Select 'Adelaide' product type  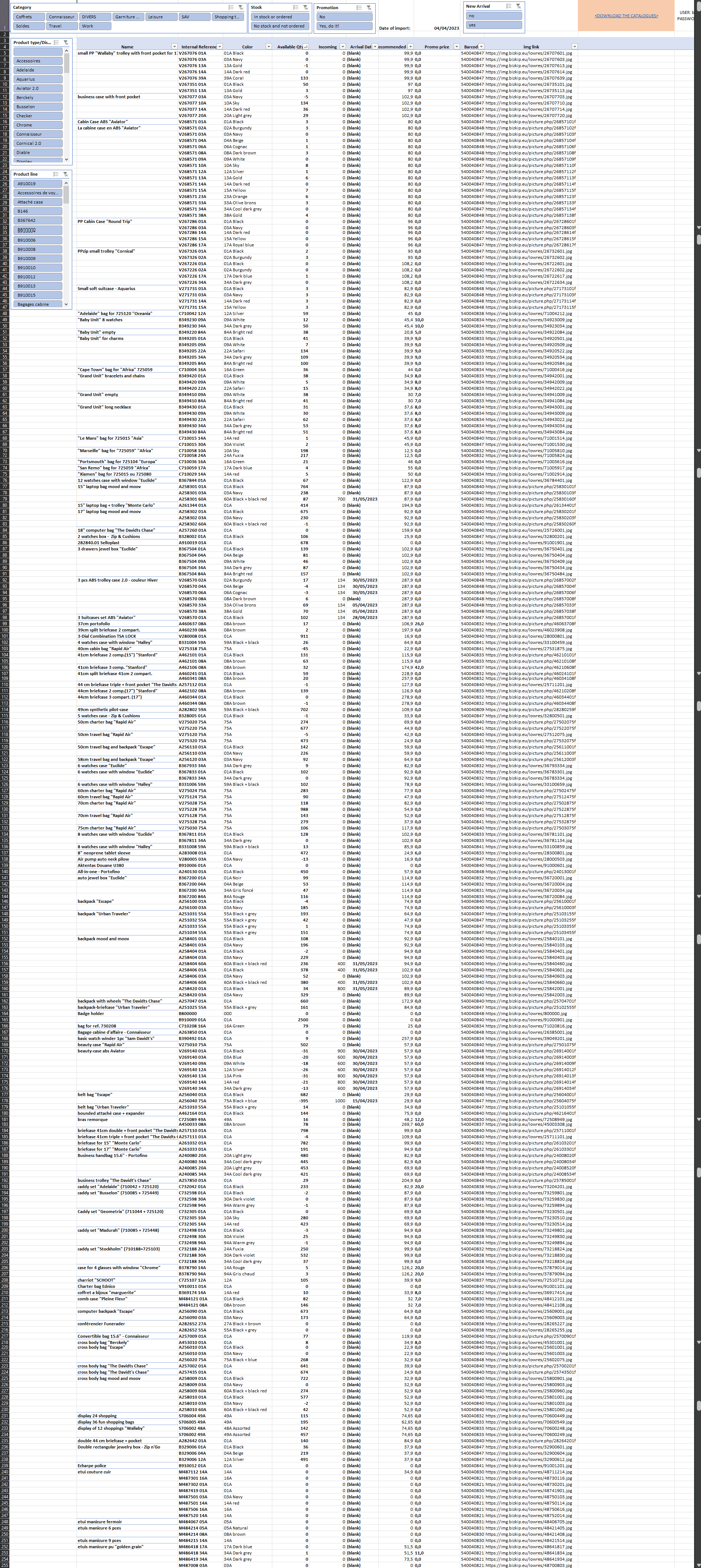point(38,70)
